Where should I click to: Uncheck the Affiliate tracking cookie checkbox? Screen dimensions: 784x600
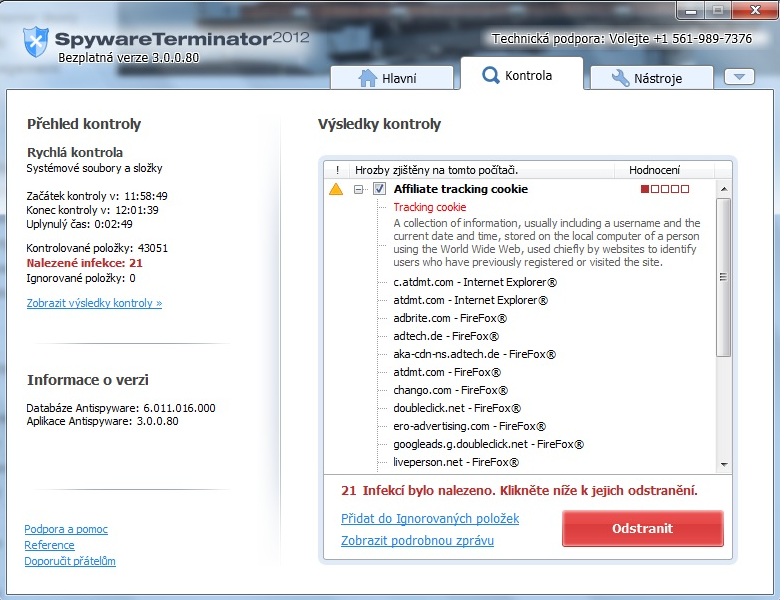pyautogui.click(x=379, y=189)
